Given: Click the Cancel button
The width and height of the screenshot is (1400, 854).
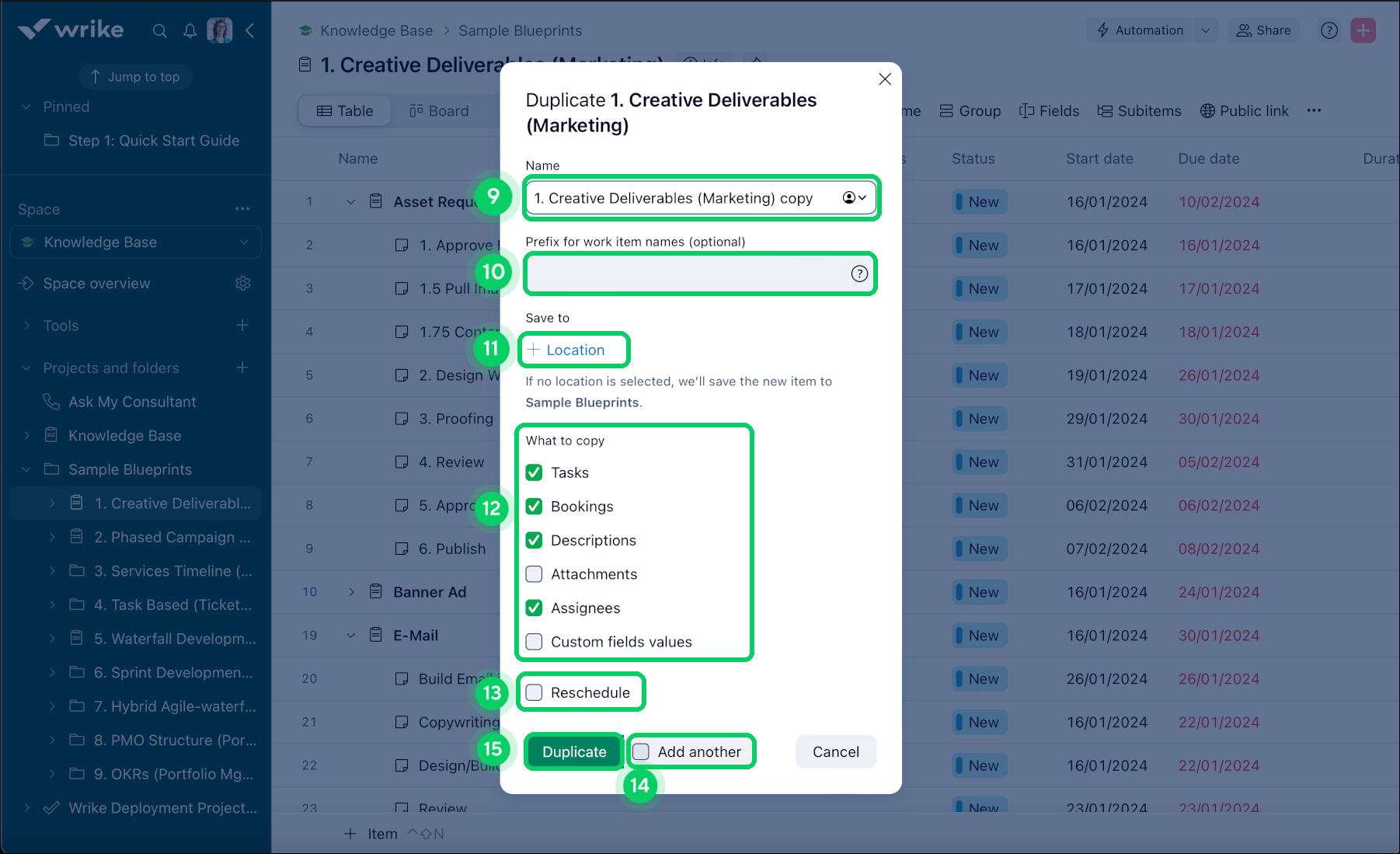Looking at the screenshot, I should tap(835, 751).
